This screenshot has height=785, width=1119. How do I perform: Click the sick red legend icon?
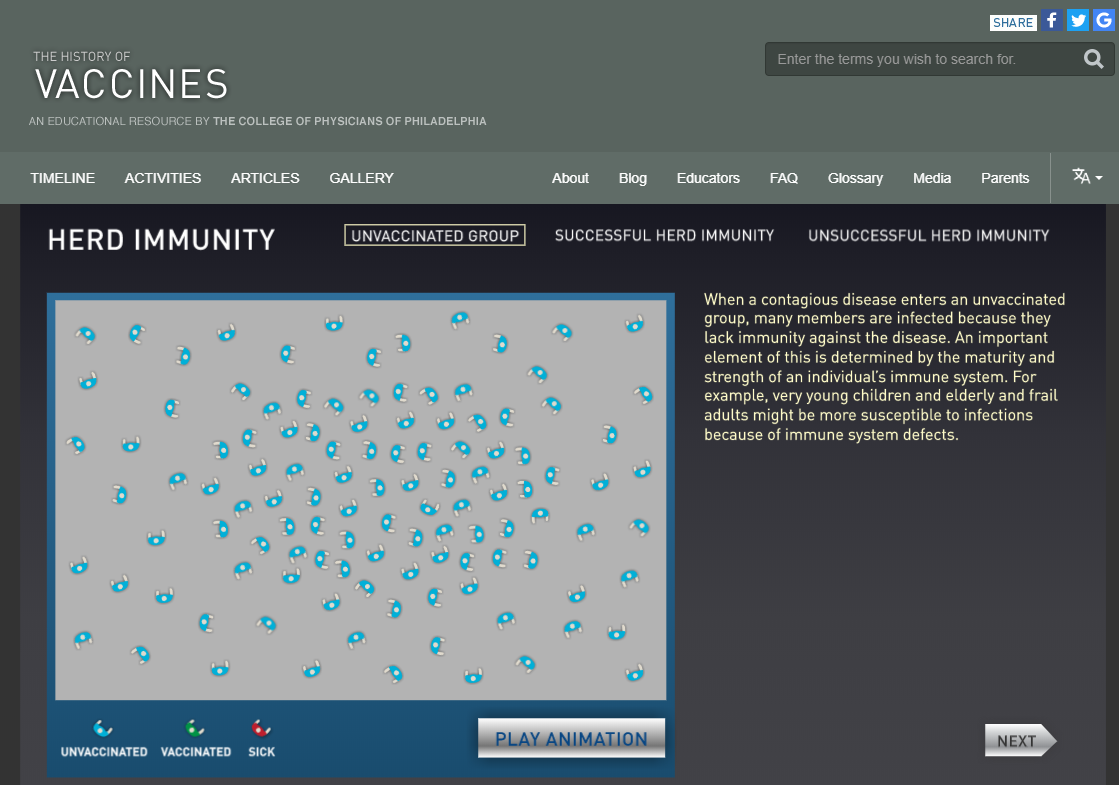click(x=261, y=728)
